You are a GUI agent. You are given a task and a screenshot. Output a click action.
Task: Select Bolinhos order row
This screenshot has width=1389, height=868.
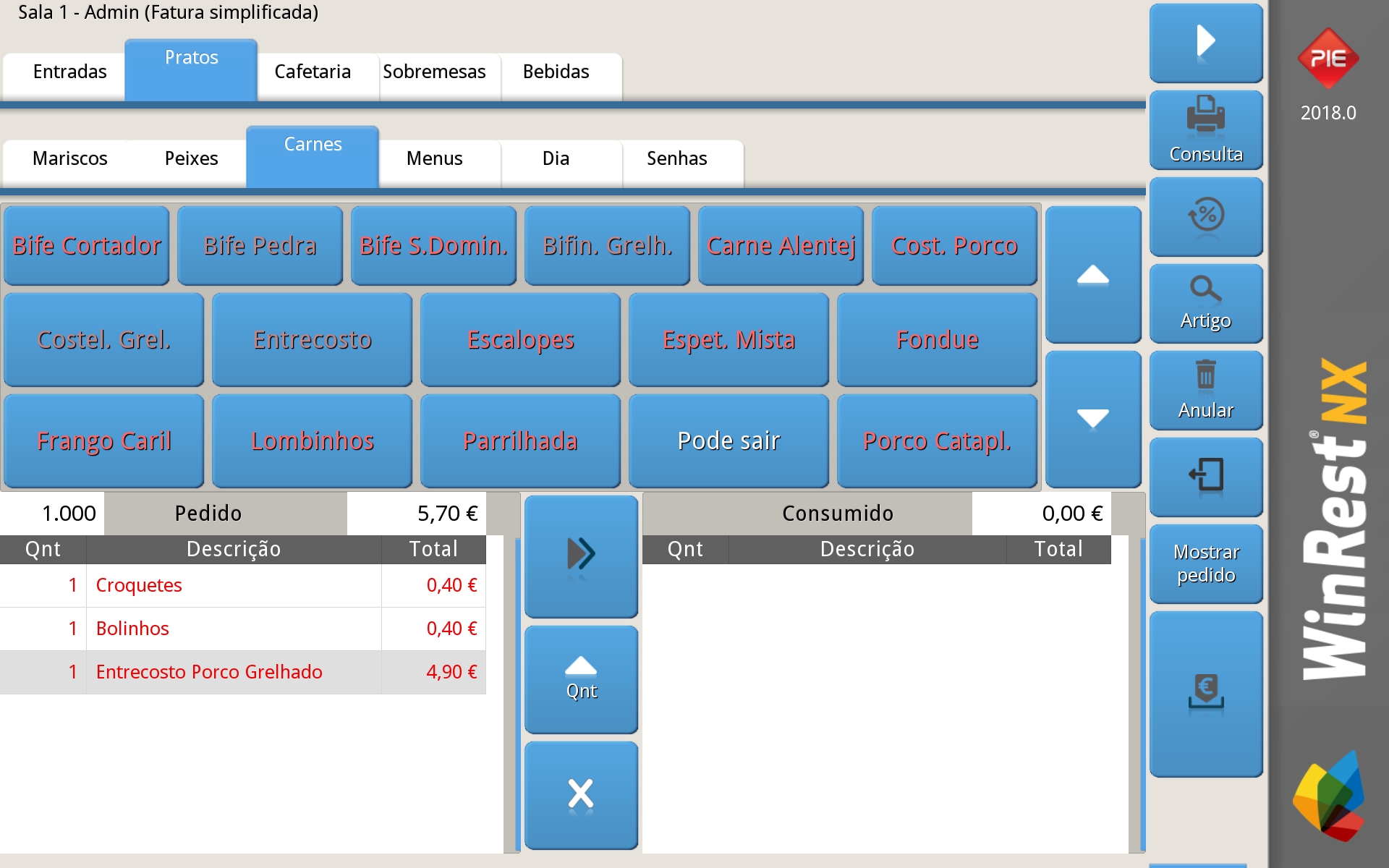[243, 629]
